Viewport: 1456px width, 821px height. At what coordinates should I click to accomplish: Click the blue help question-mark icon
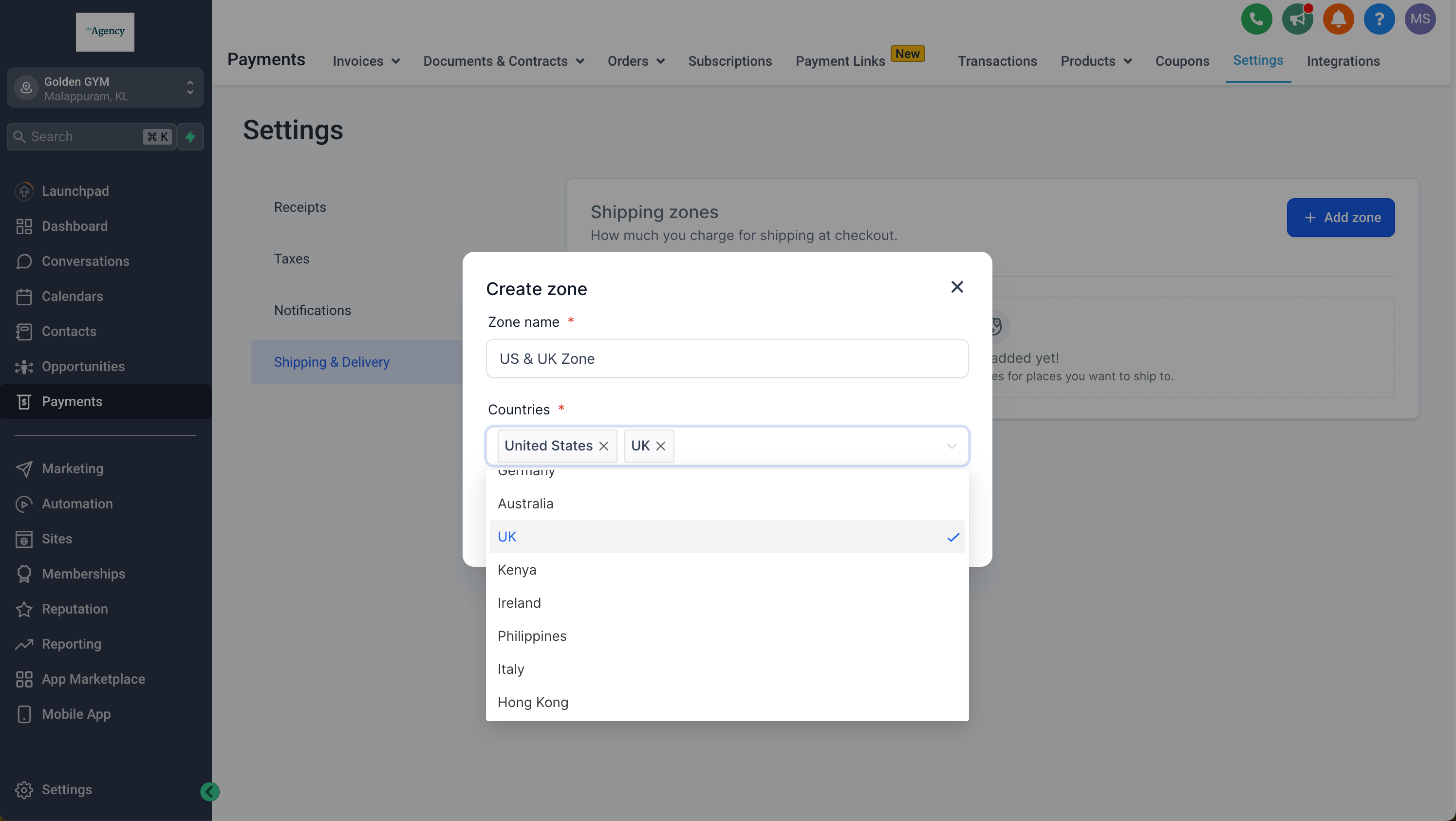click(x=1379, y=19)
